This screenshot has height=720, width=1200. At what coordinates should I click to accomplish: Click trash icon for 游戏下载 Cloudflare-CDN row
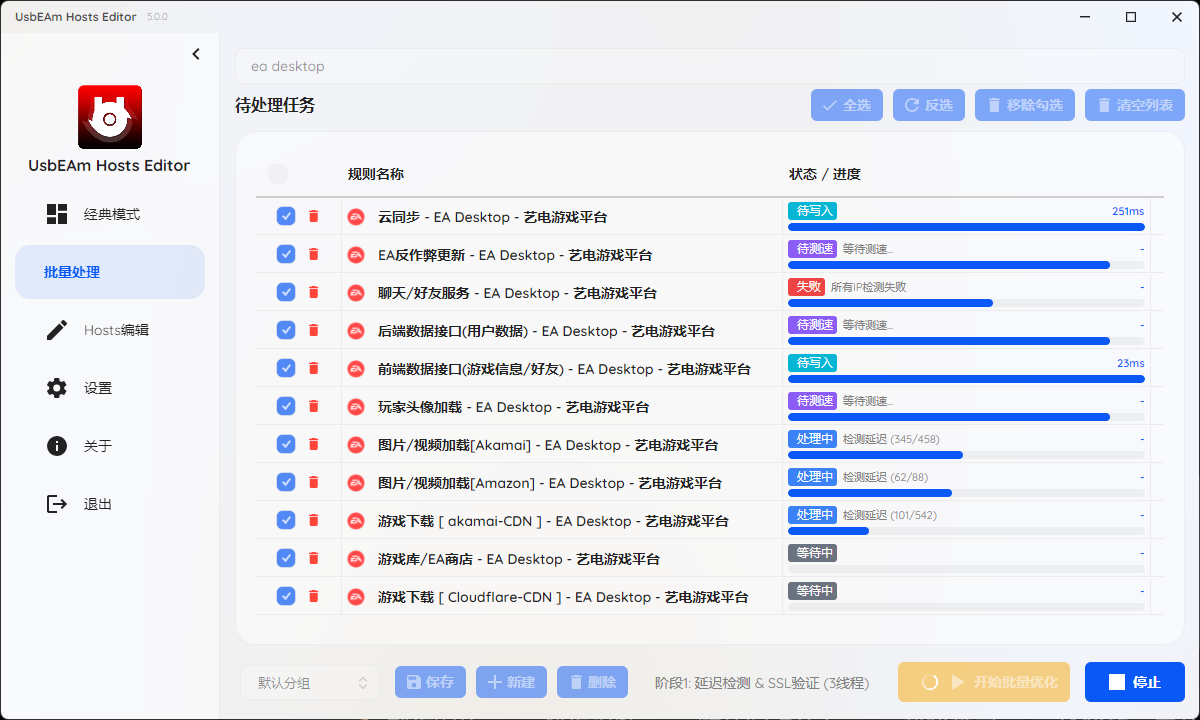click(313, 596)
